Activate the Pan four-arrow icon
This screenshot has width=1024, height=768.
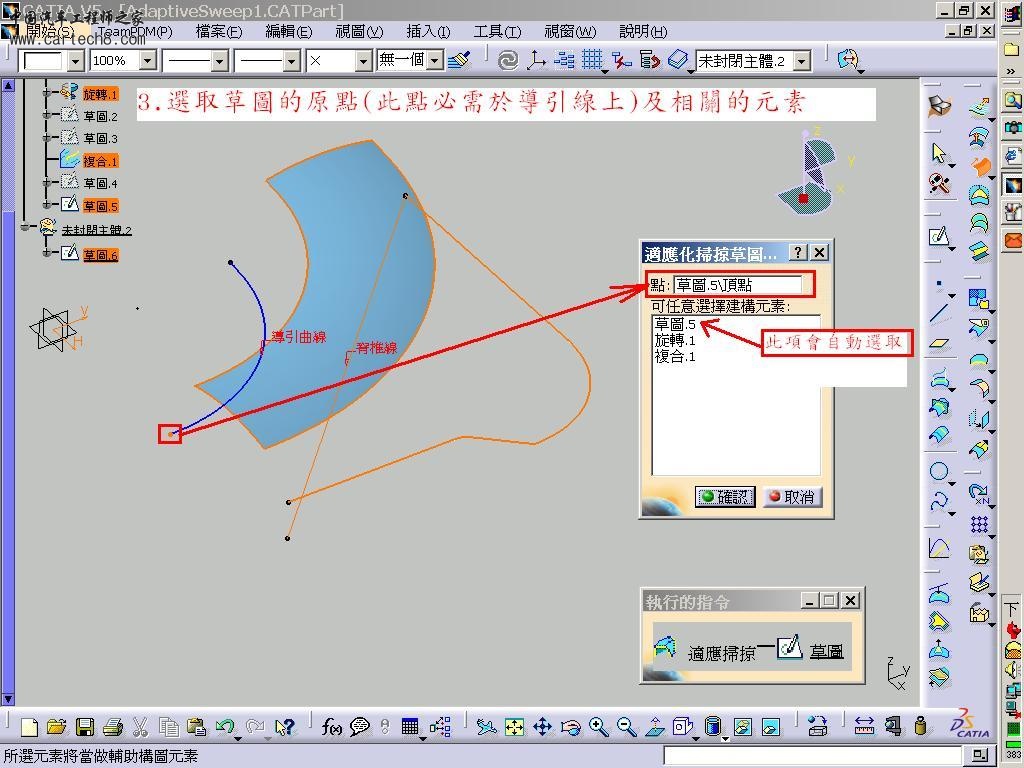(542, 726)
